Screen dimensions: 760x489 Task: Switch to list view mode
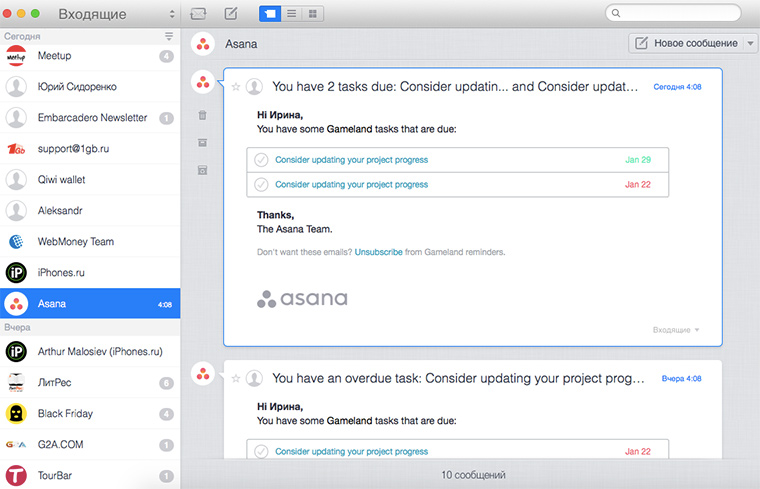pos(291,14)
